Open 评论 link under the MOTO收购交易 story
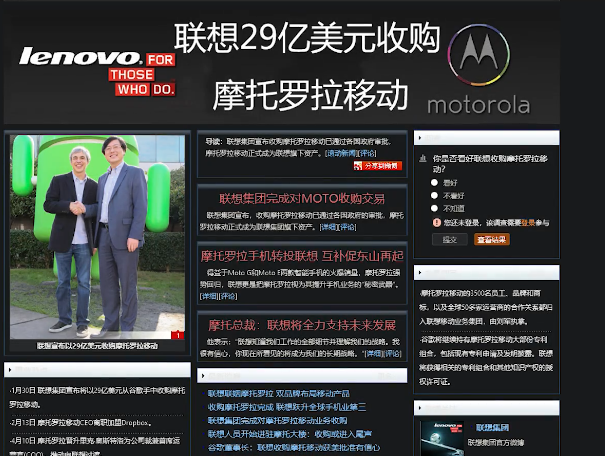The image size is (605, 456). (347, 227)
